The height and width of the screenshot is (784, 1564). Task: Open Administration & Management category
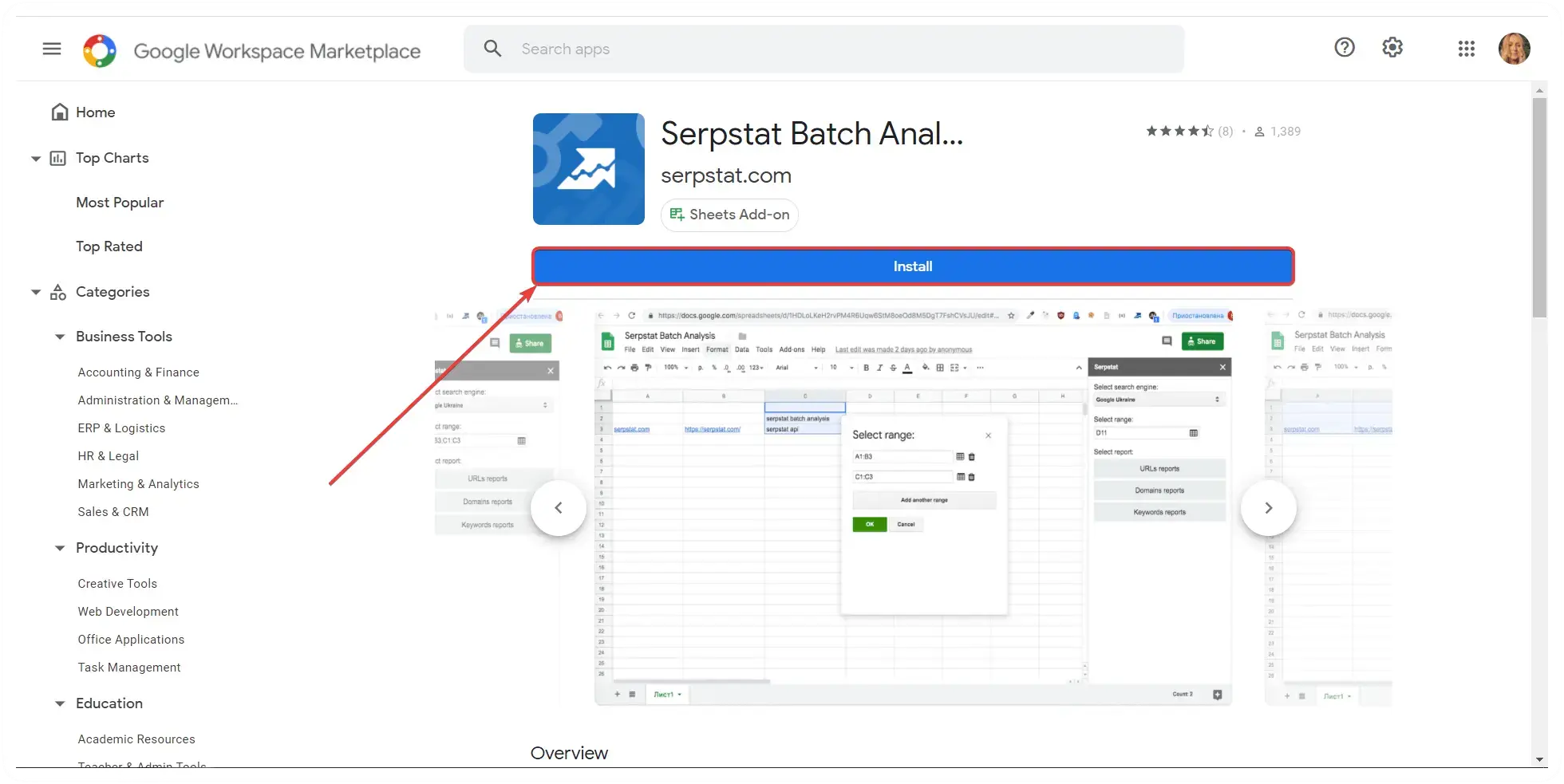click(x=158, y=400)
